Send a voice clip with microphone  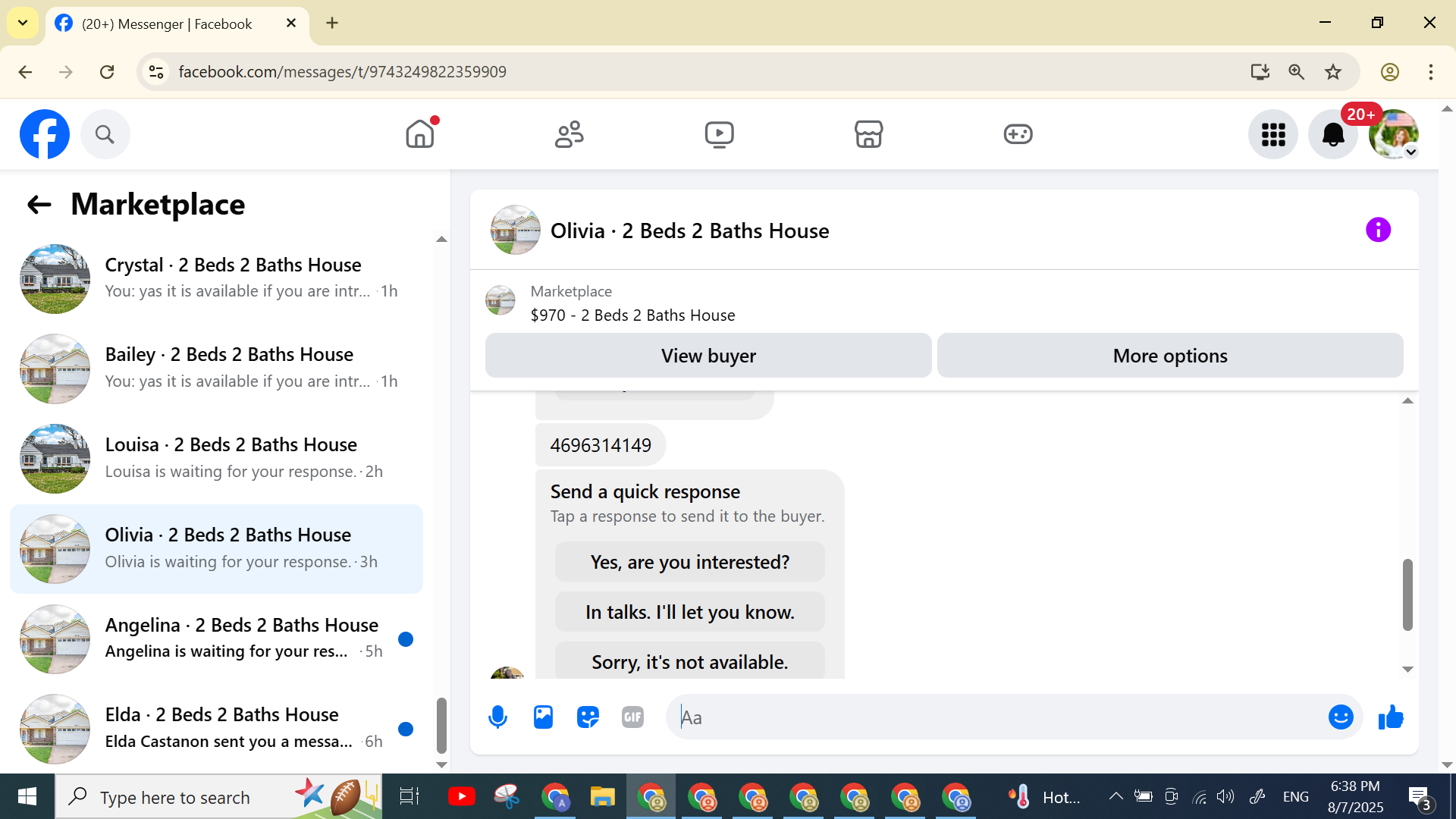[x=497, y=717]
